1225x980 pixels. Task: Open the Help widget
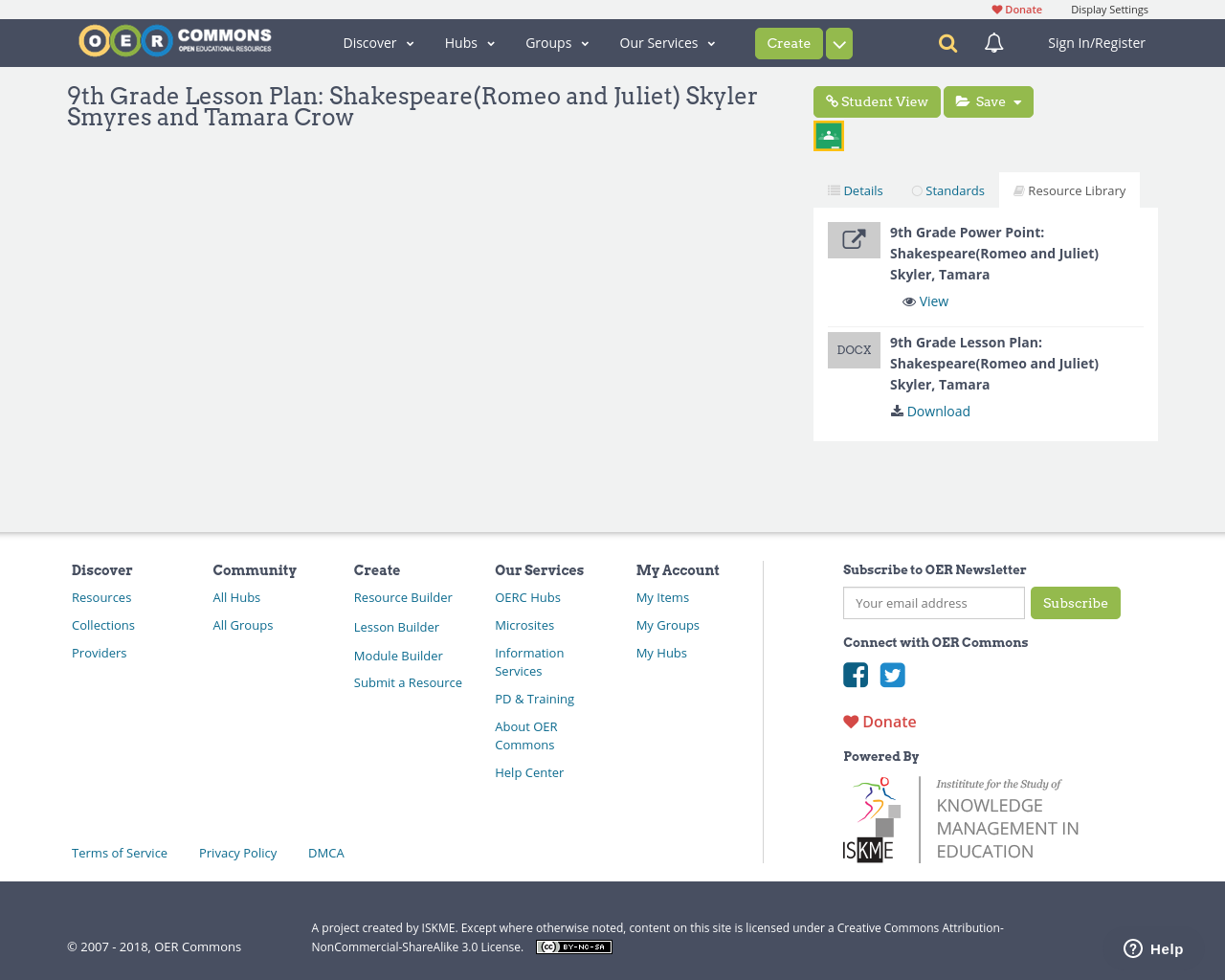point(1153,948)
